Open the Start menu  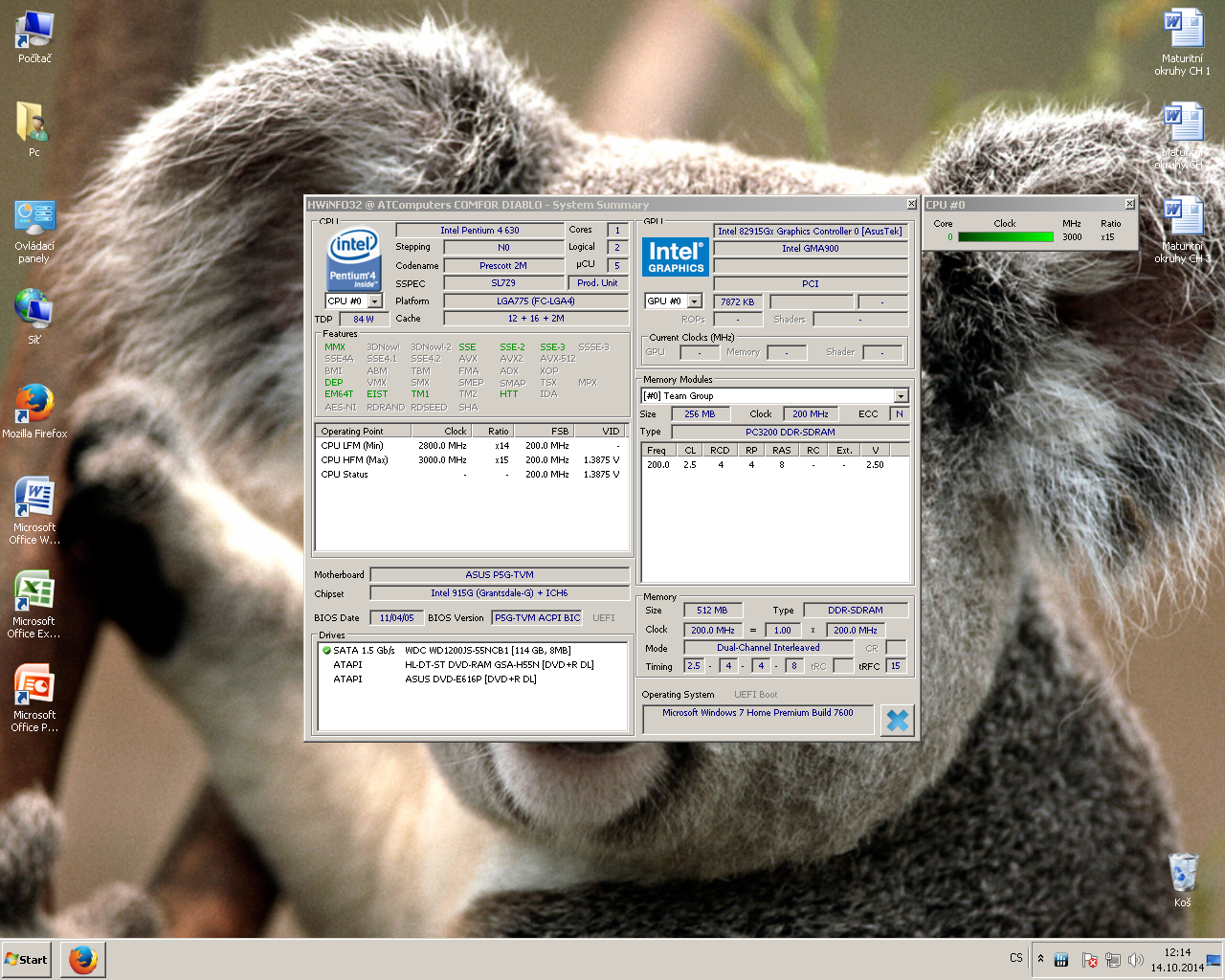point(27,959)
